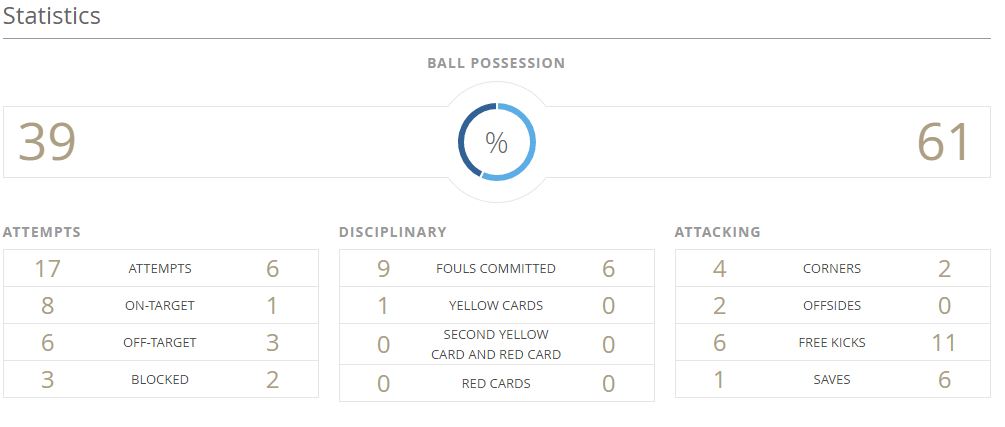This screenshot has width=1005, height=427.
Task: Click the 61 possession value
Action: [x=944, y=142]
